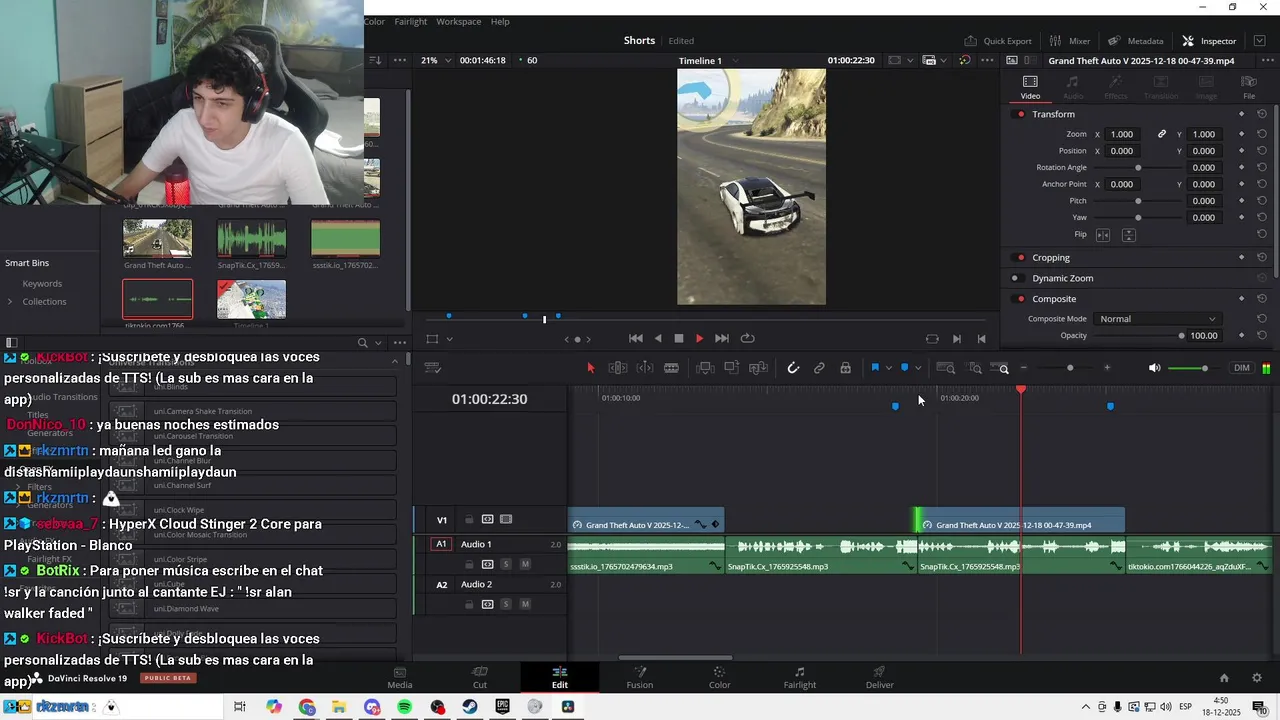
Task: Open the Mixer panel button
Action: 1069,41
